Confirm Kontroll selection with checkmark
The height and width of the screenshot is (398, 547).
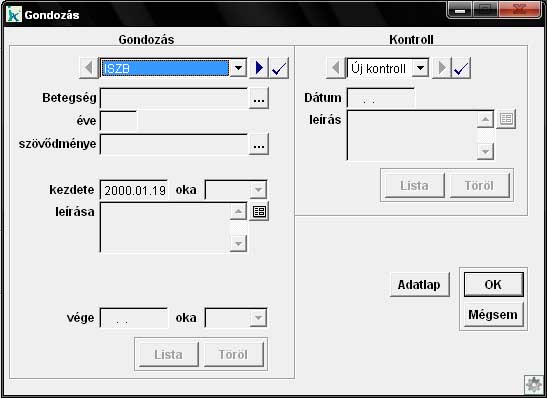pyautogui.click(x=461, y=68)
